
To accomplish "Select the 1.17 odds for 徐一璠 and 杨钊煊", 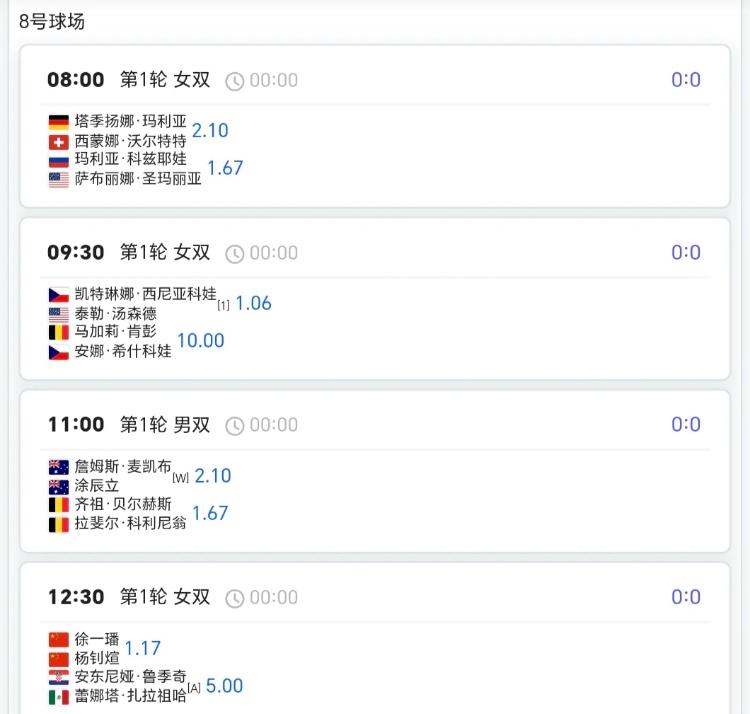I will pyautogui.click(x=143, y=648).
